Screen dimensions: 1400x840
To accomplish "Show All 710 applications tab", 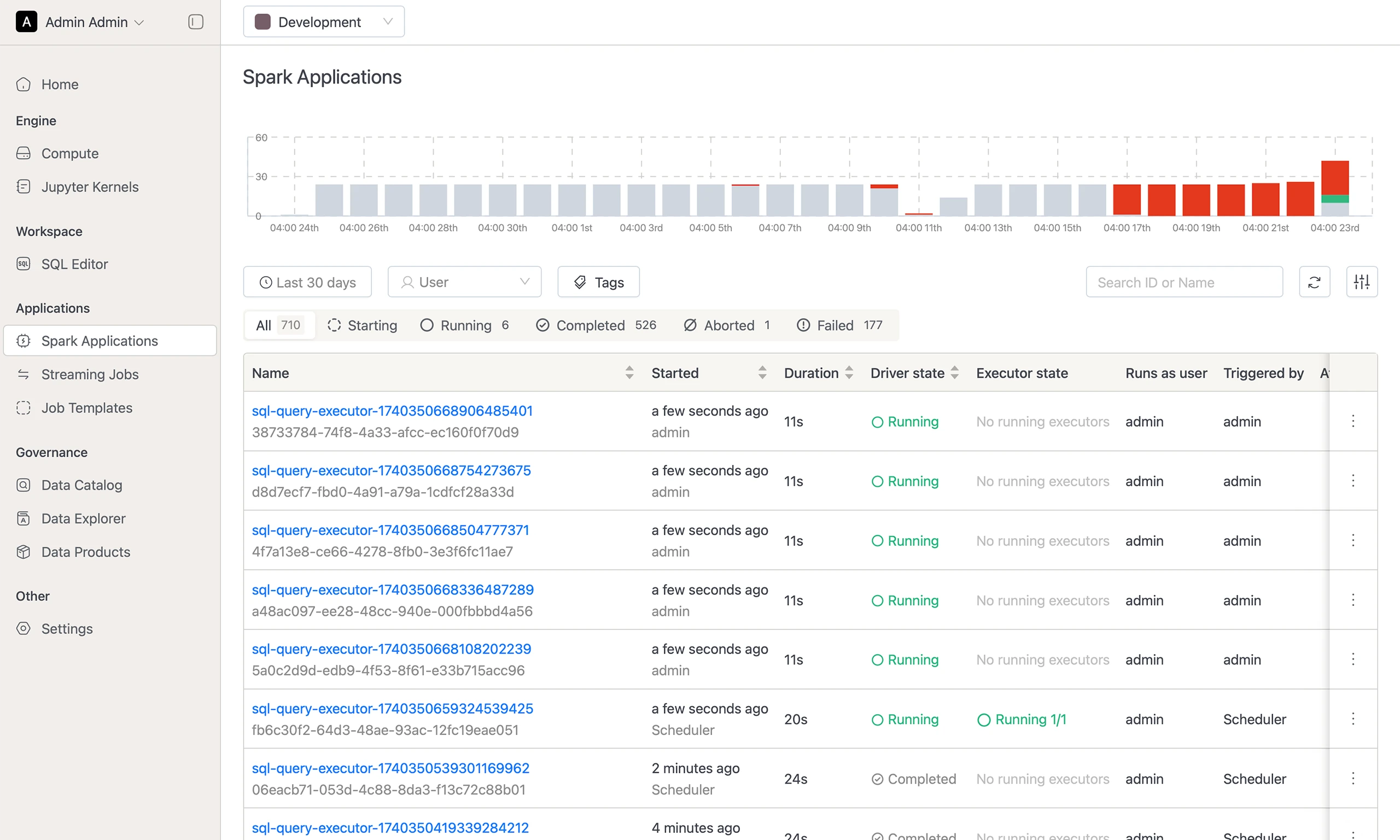I will tap(279, 325).
